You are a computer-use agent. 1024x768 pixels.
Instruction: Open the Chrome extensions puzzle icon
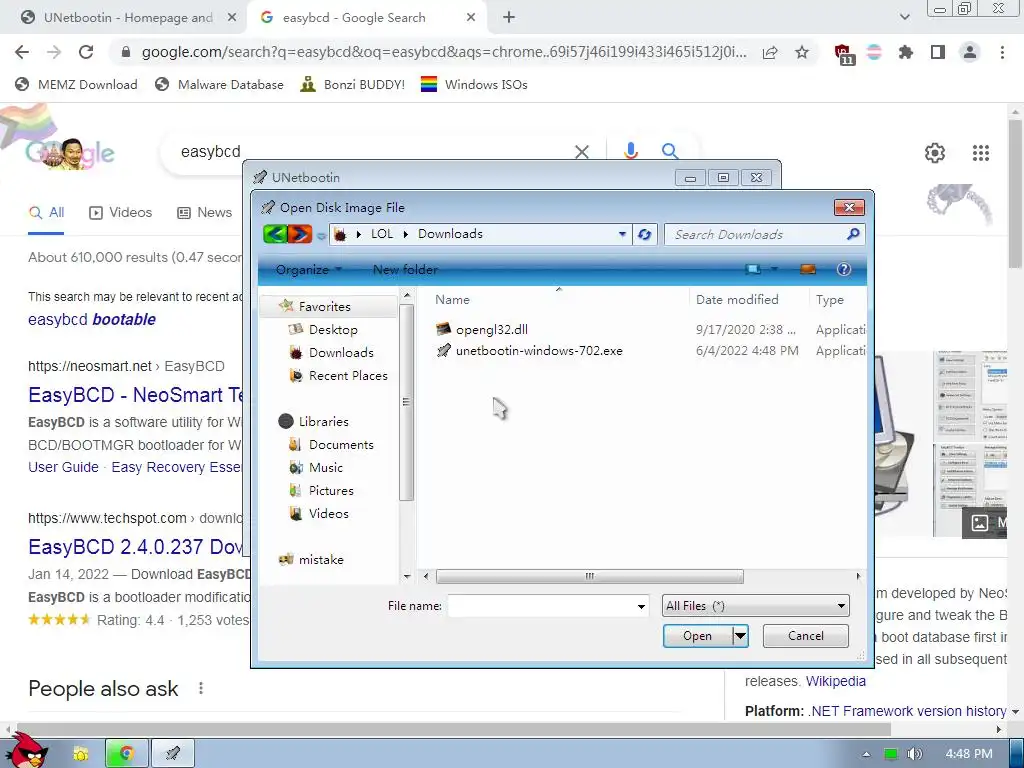tap(906, 52)
